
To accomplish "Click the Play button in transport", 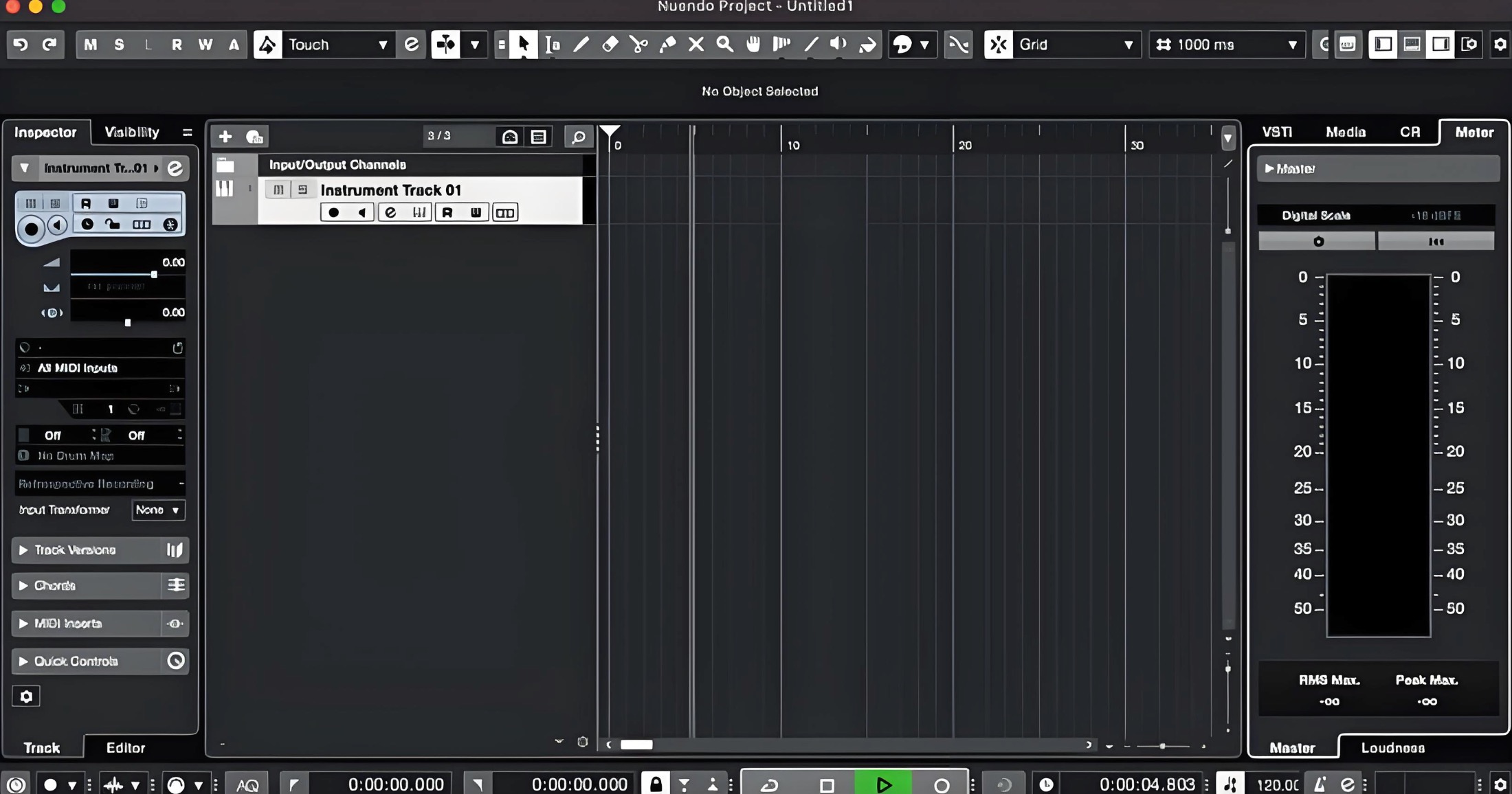I will 884,784.
